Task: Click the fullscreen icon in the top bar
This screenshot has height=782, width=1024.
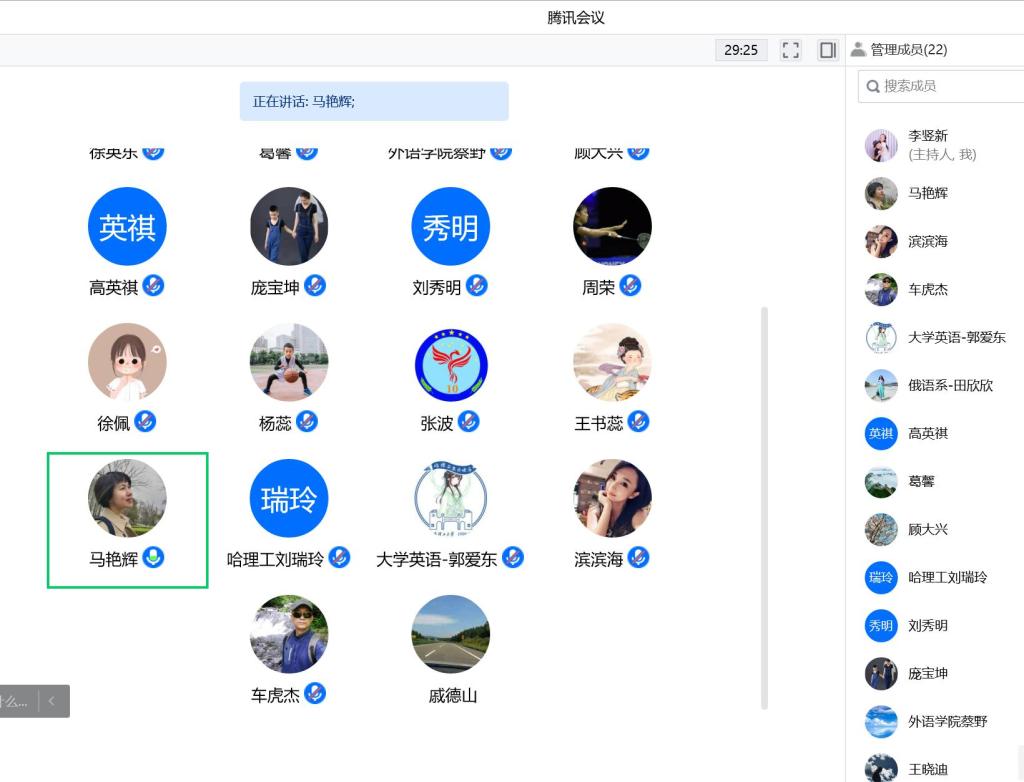Action: coord(791,50)
